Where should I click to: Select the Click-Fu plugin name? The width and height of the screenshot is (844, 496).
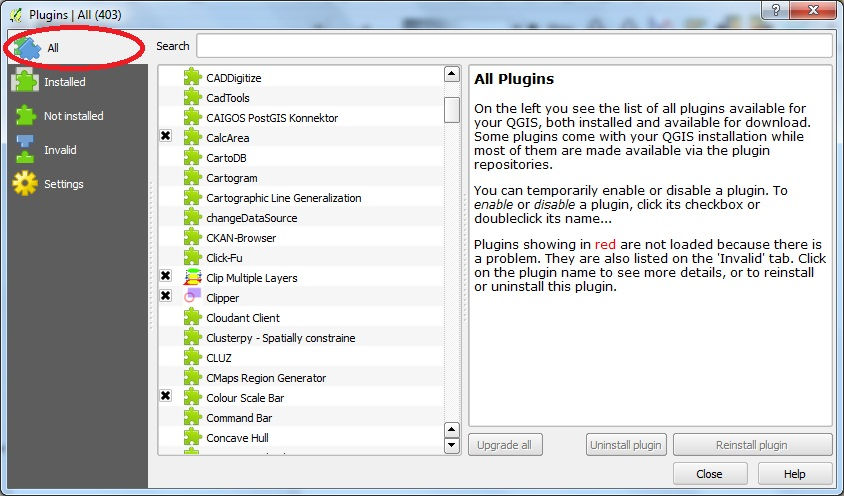pyautogui.click(x=224, y=258)
